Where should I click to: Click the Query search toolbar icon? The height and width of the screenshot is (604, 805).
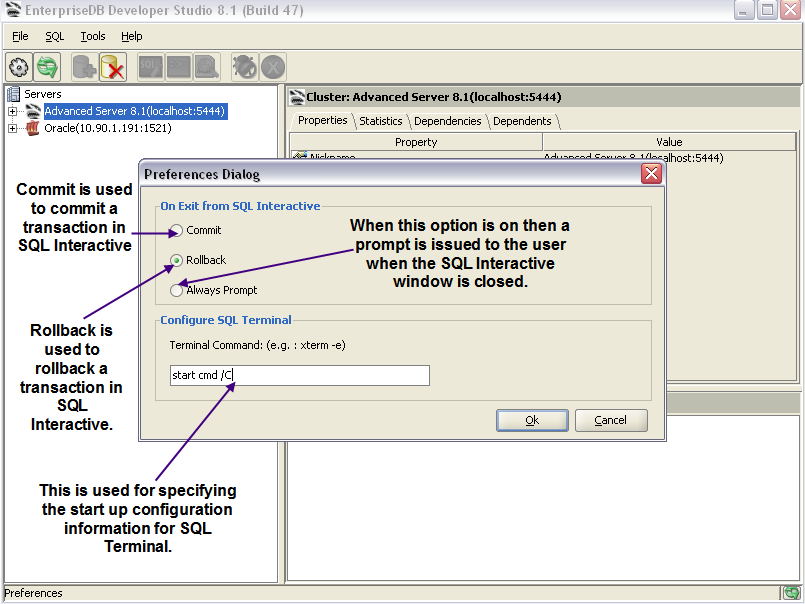207,67
